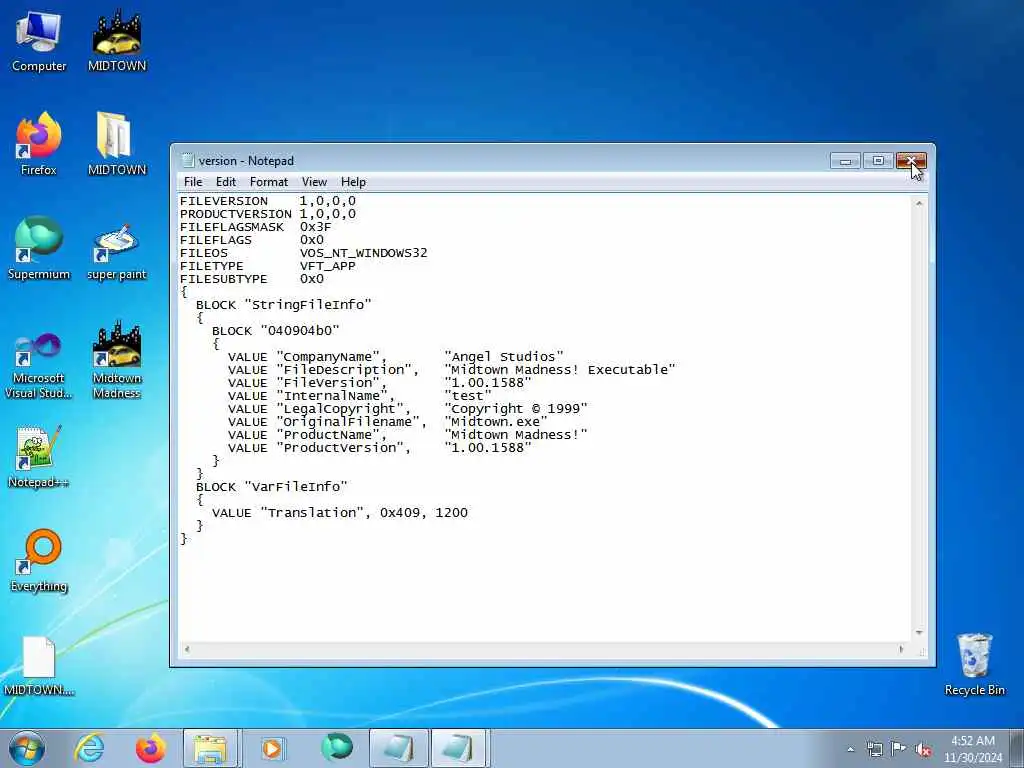
Task: Click the vertical scrollbar up arrow
Action: point(919,204)
